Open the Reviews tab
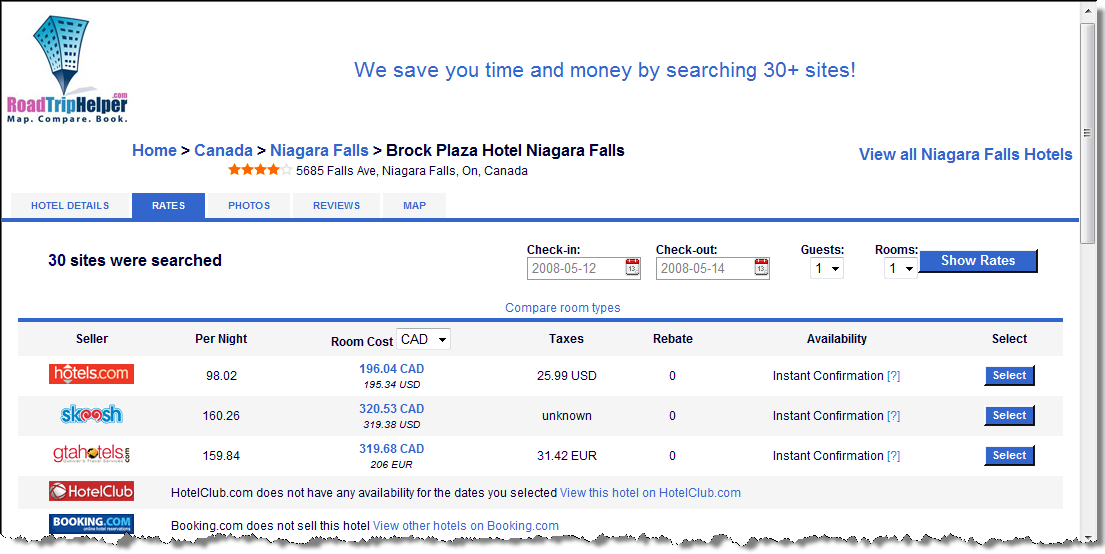1105x554 pixels. (336, 206)
